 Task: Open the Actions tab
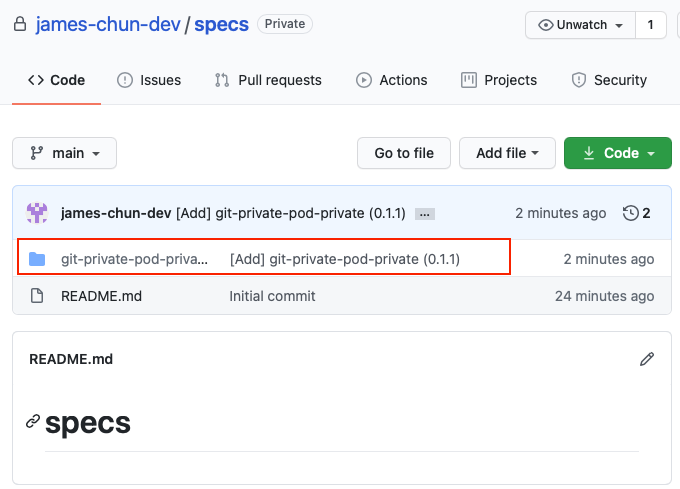coord(392,80)
